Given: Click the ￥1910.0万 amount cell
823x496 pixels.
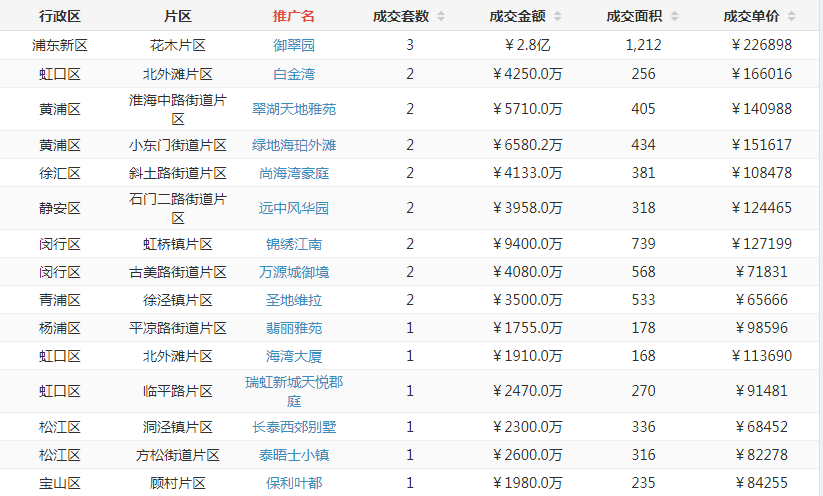Looking at the screenshot, I should pos(527,356).
